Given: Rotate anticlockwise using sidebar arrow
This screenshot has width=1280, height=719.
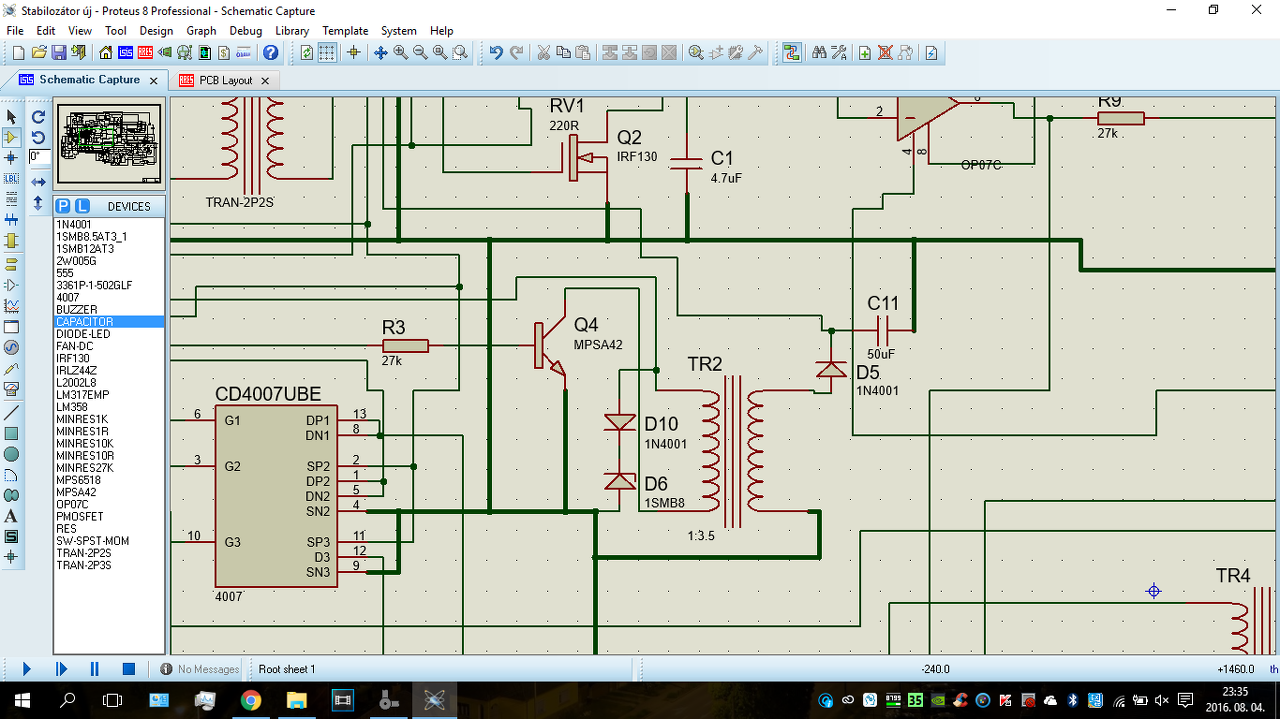Looking at the screenshot, I should tap(38, 137).
